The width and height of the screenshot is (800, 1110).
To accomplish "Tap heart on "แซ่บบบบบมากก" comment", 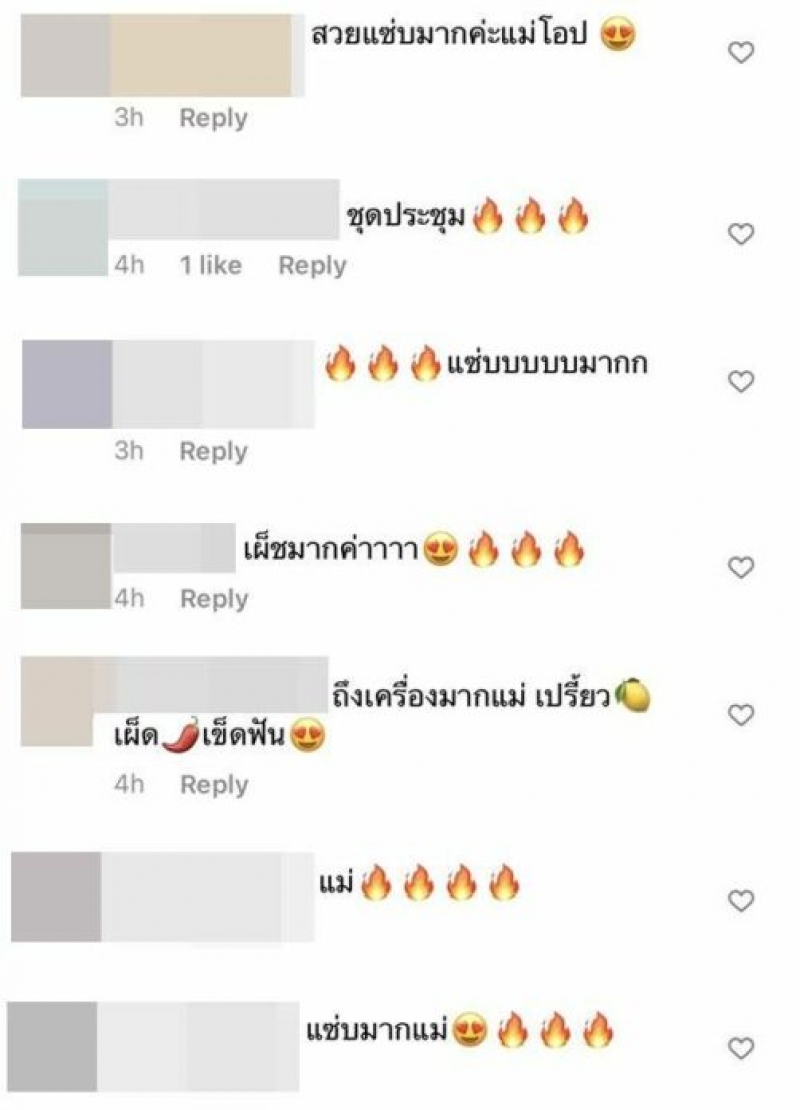I will coord(741,382).
